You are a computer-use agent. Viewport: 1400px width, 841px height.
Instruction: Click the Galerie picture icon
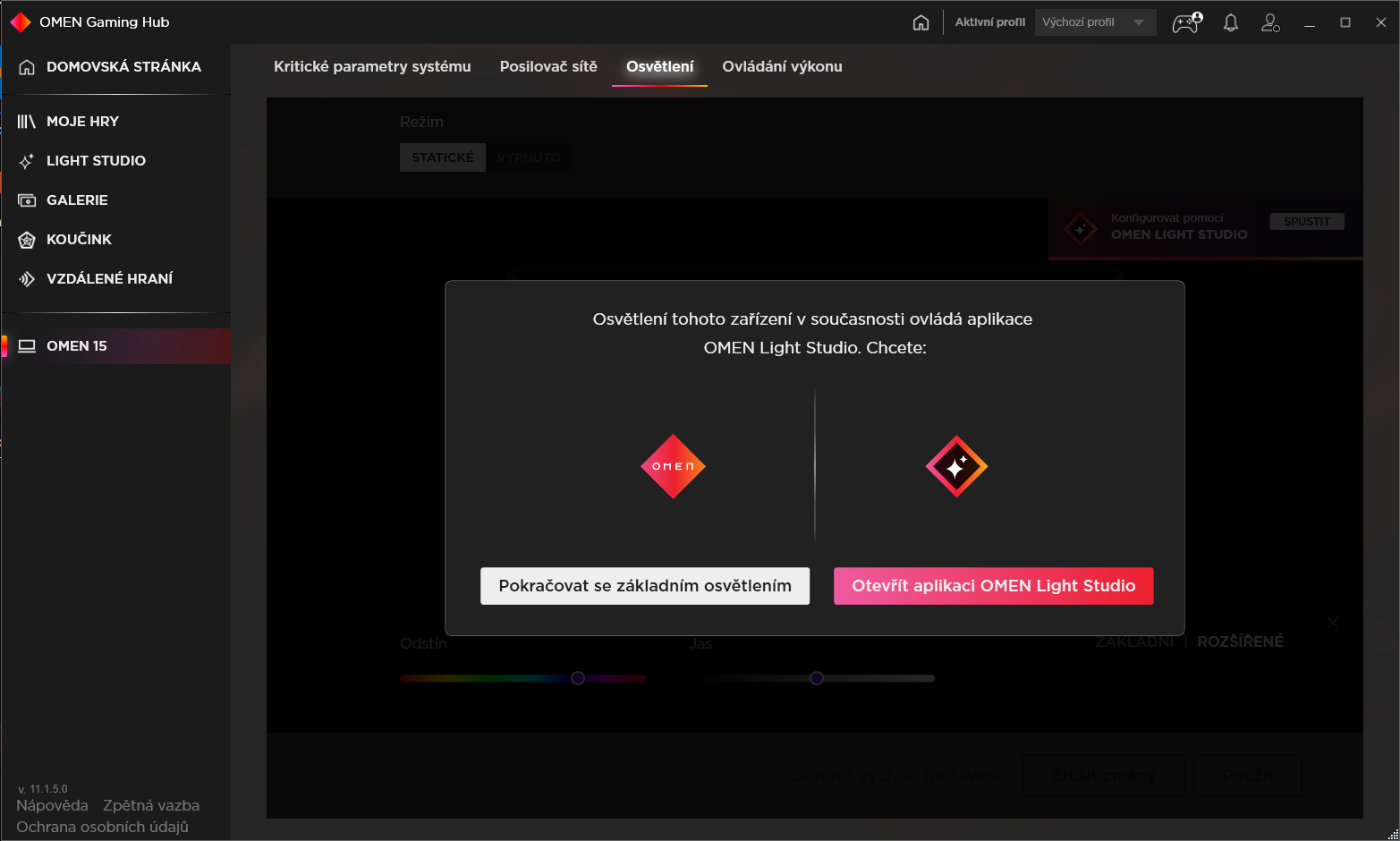tap(27, 200)
